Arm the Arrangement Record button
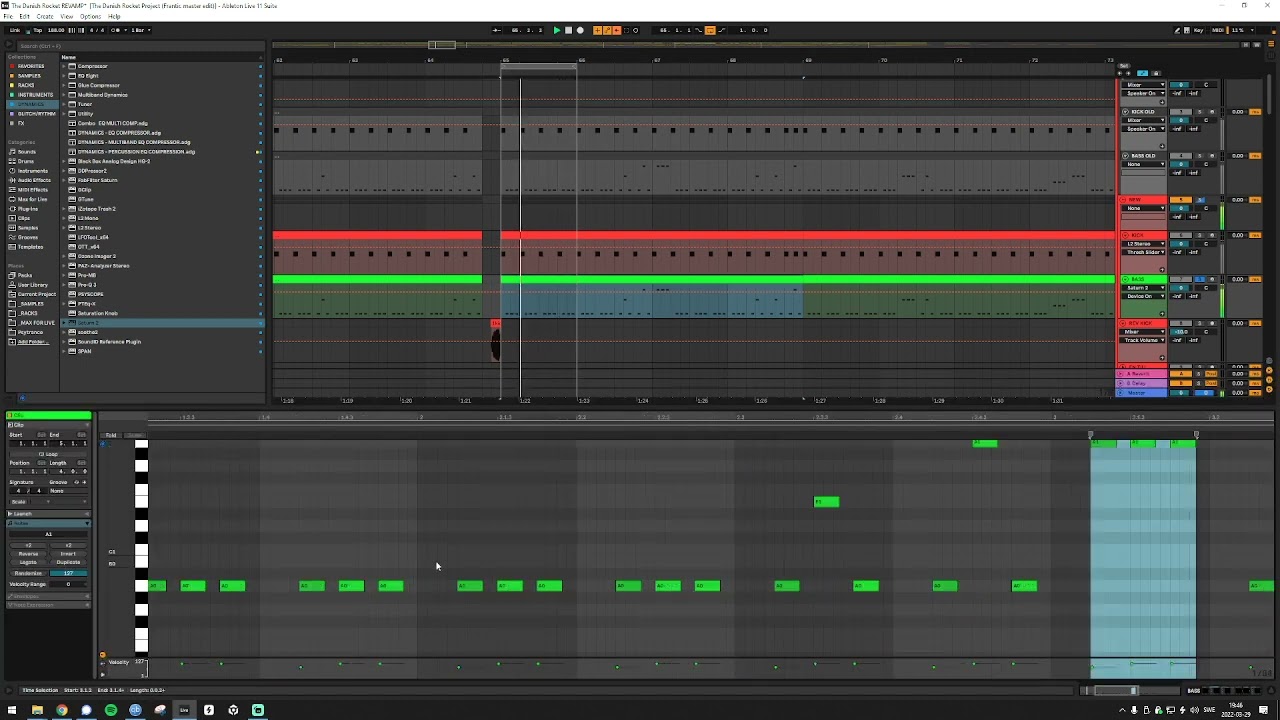 pyautogui.click(x=580, y=30)
